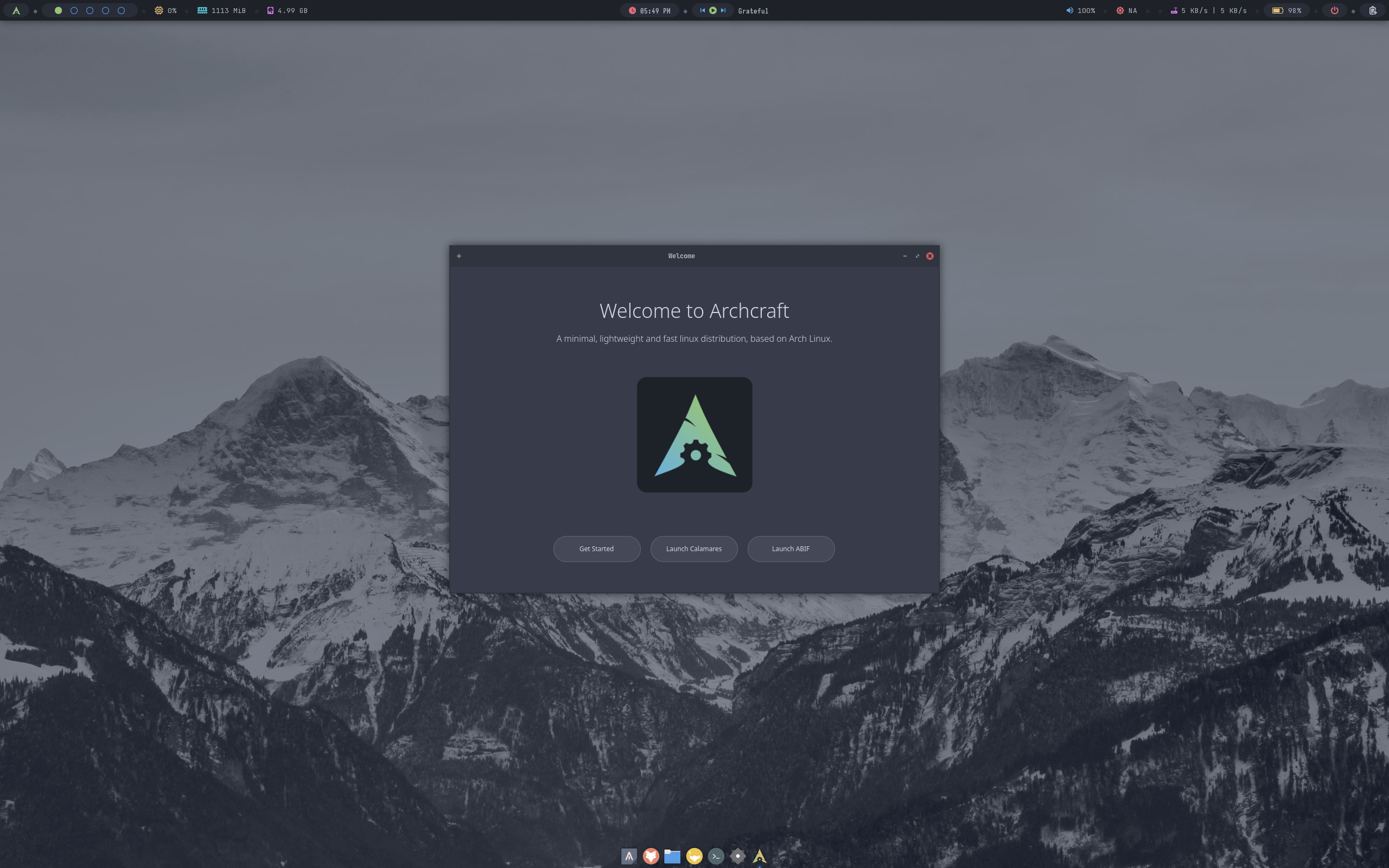
Task: Open the grey diamond settings dock icon
Action: pyautogui.click(x=737, y=857)
